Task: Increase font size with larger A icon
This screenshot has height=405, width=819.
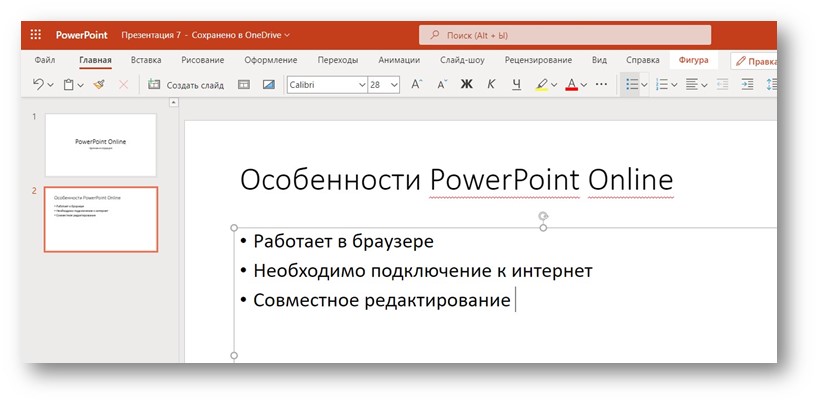Action: (x=416, y=84)
